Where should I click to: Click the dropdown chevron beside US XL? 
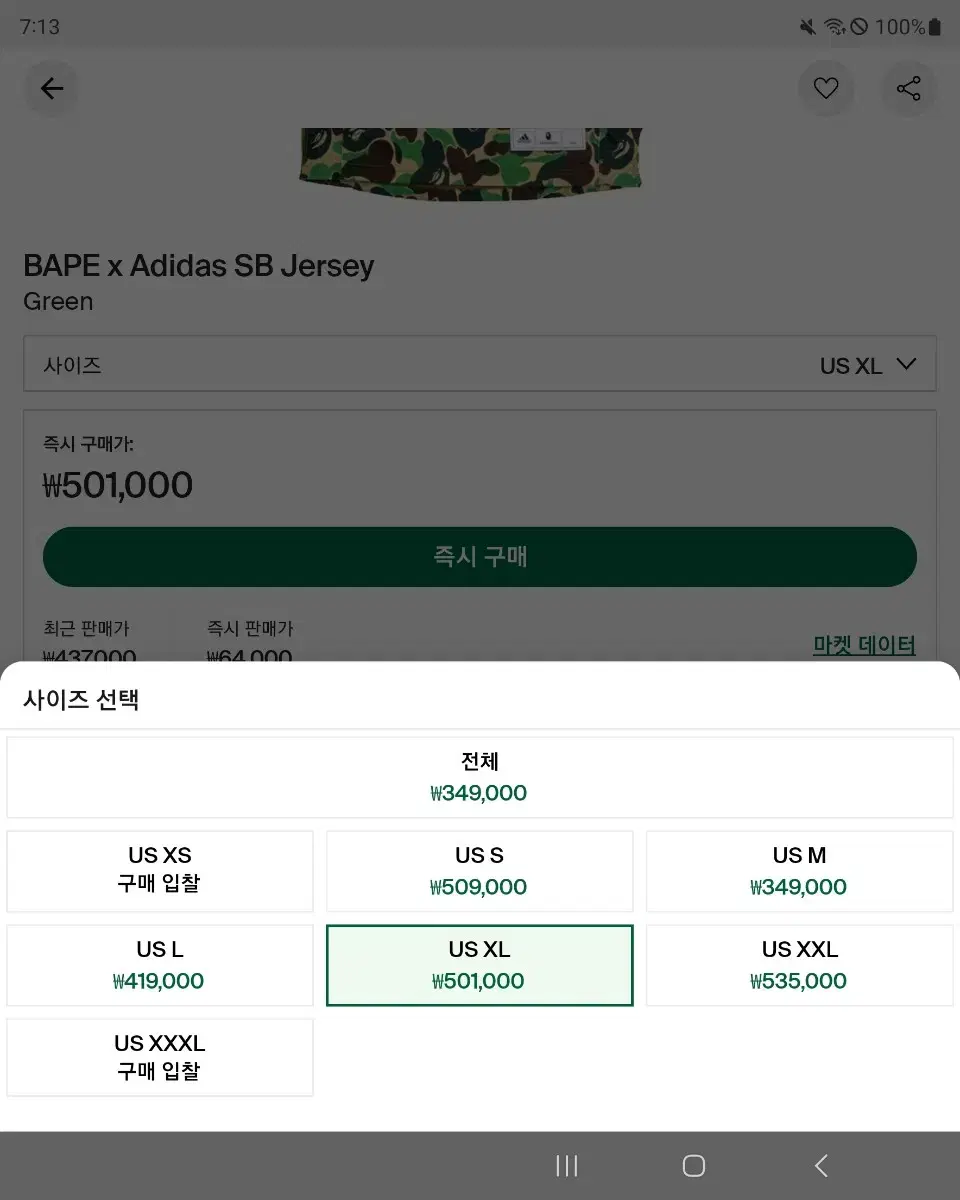tap(906, 365)
